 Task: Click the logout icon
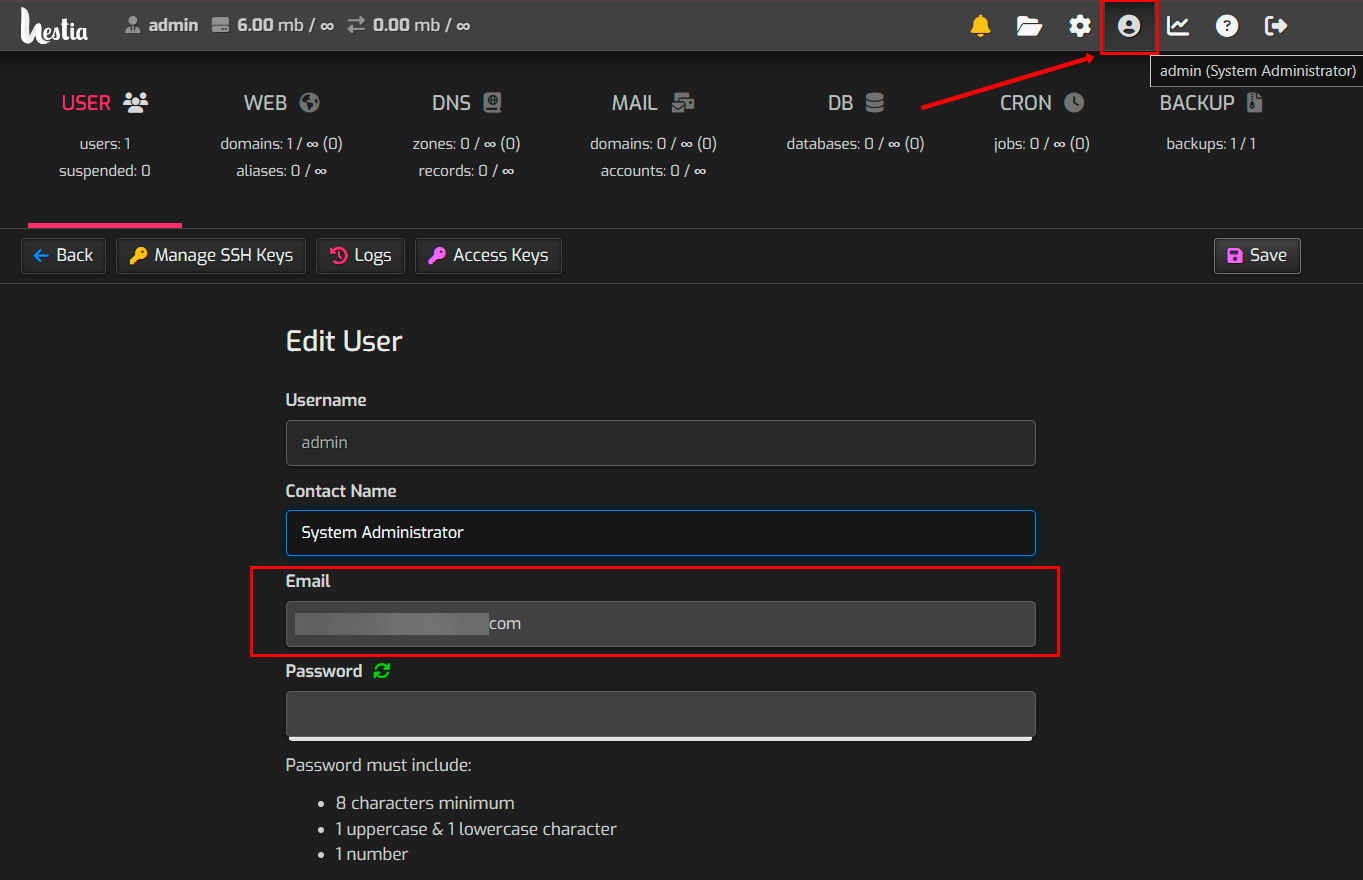coord(1276,26)
